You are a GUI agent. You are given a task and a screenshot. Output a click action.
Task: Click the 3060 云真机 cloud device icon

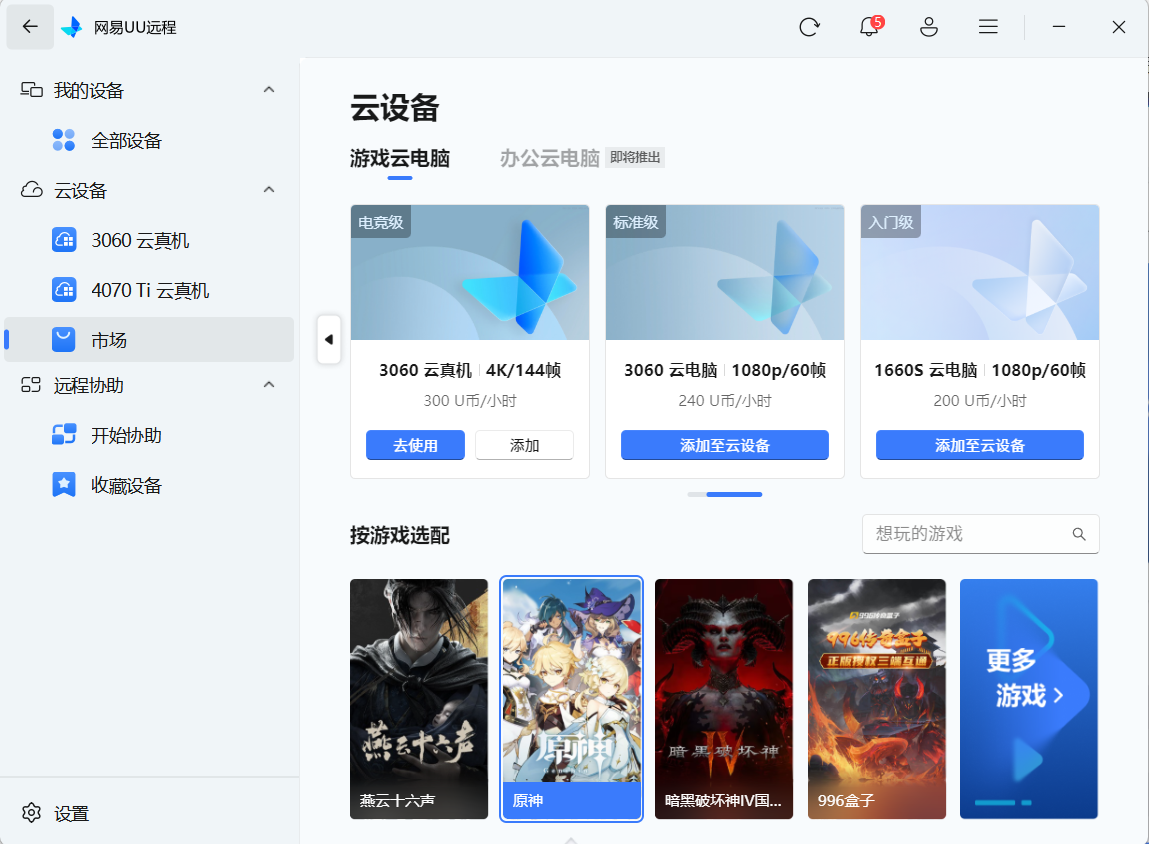pyautogui.click(x=64, y=240)
